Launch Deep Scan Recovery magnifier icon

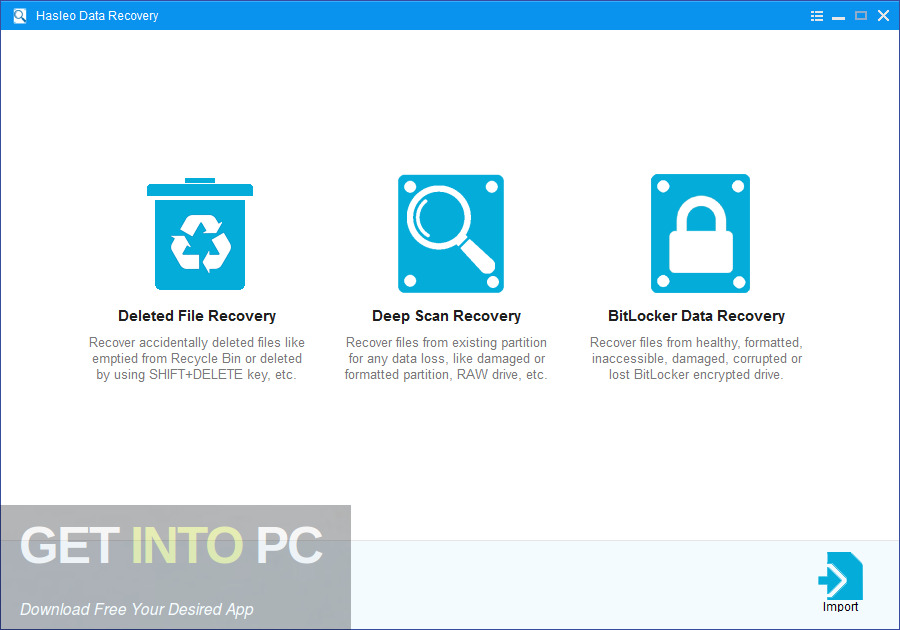pos(451,234)
